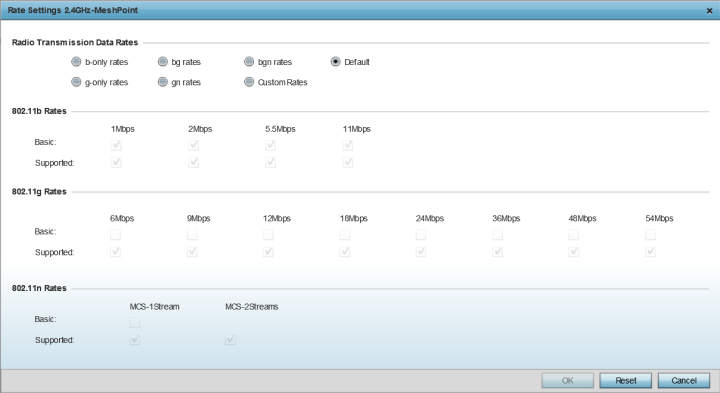Enable Basic rate checkbox for 18Mbps
720x393 pixels.
click(345, 235)
